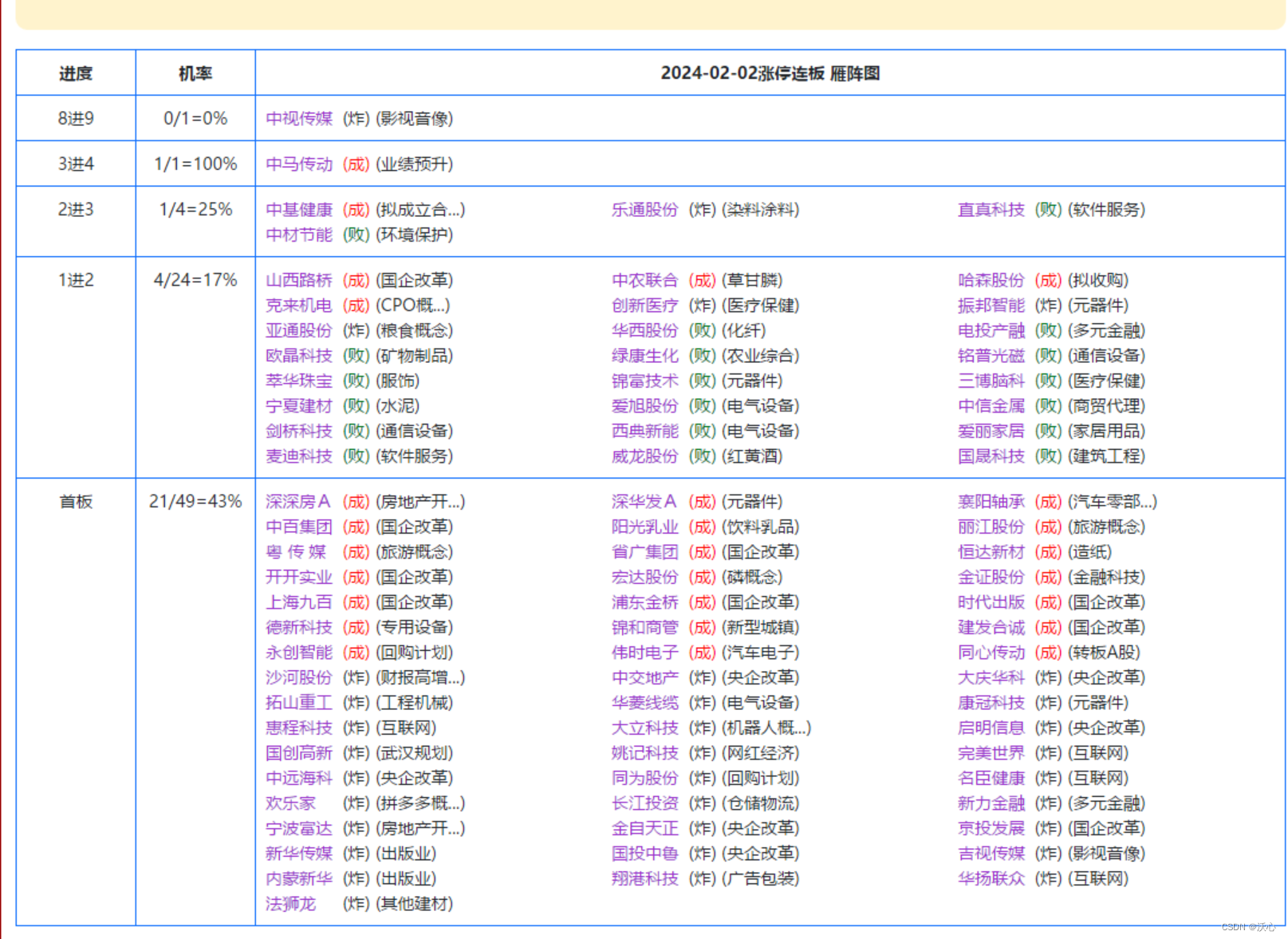The width and height of the screenshot is (1288, 939).
Task: Click the 中马传动 stock name
Action: pyautogui.click(x=299, y=164)
